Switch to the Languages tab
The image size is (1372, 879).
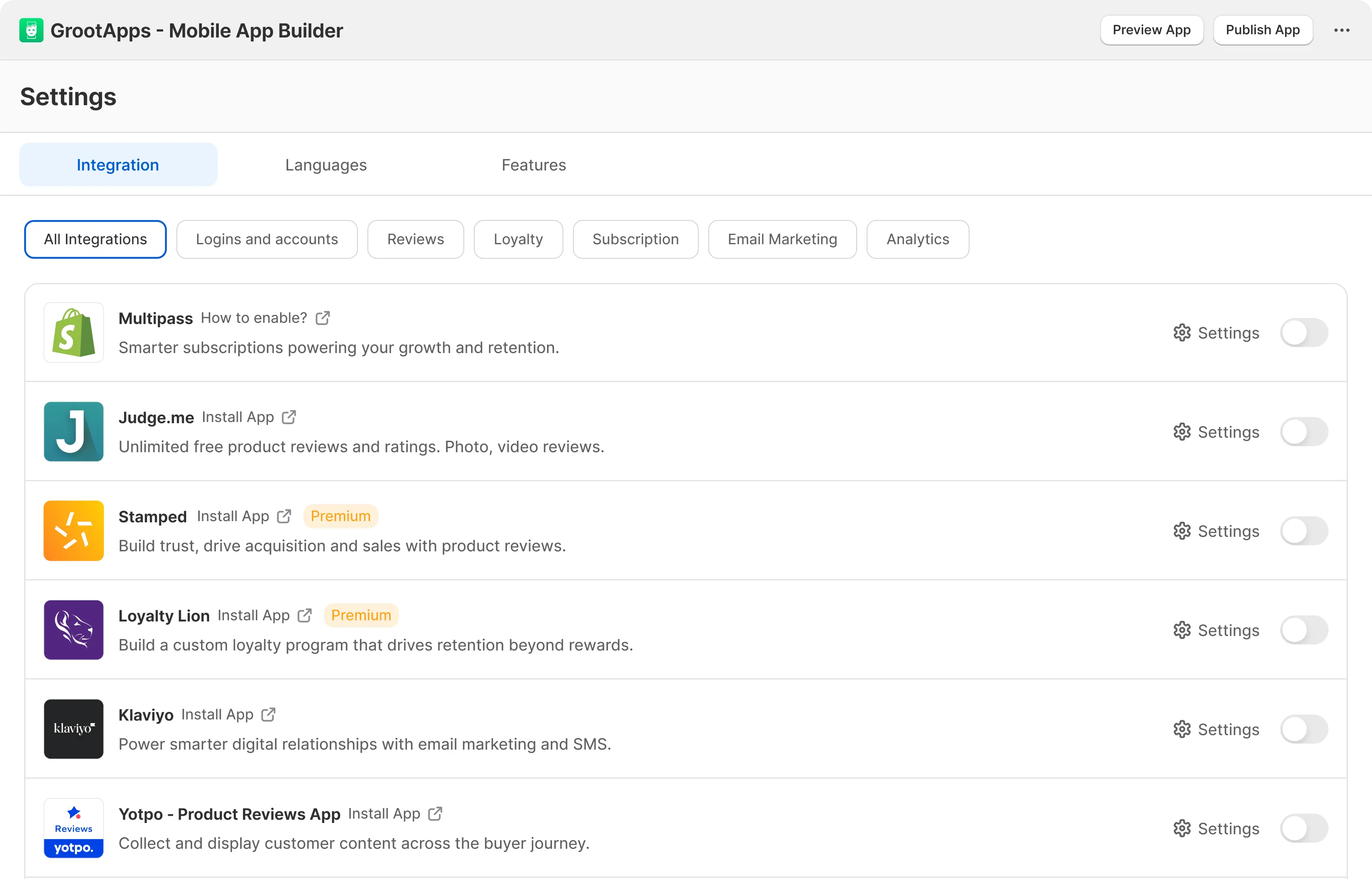326,165
